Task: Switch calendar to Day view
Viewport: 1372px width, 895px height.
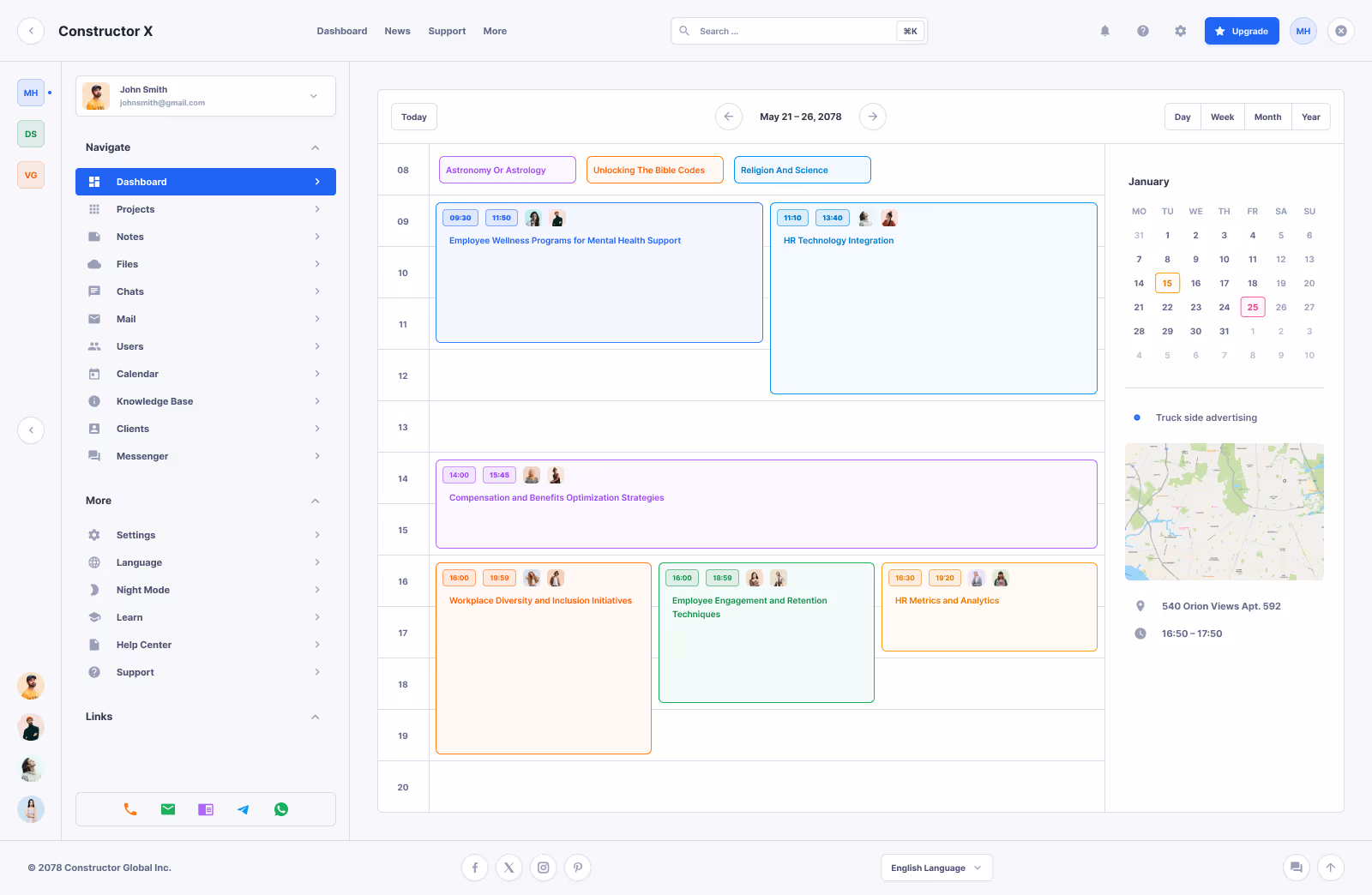Action: click(x=1182, y=117)
